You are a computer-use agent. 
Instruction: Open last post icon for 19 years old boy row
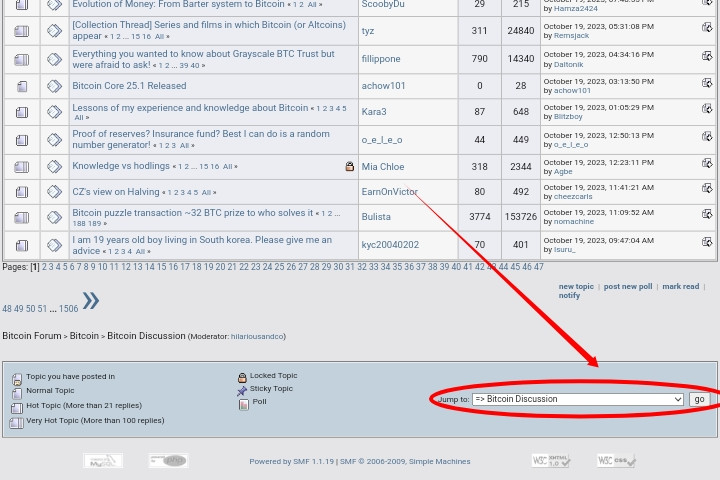(707, 242)
